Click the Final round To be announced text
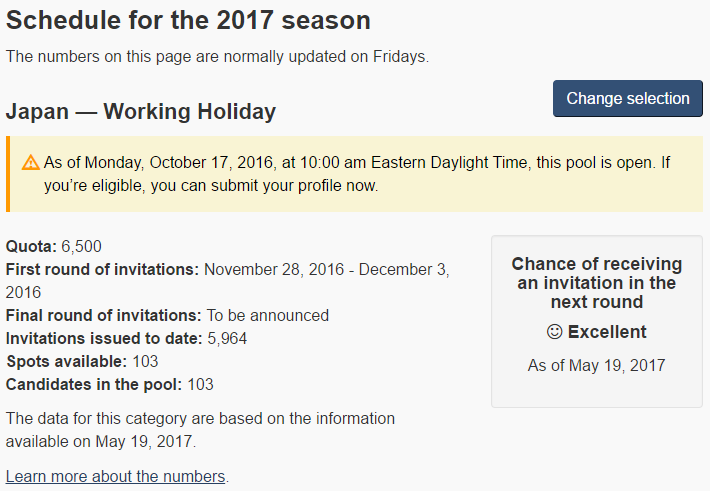Viewport: 710px width, 491px height. (268, 315)
